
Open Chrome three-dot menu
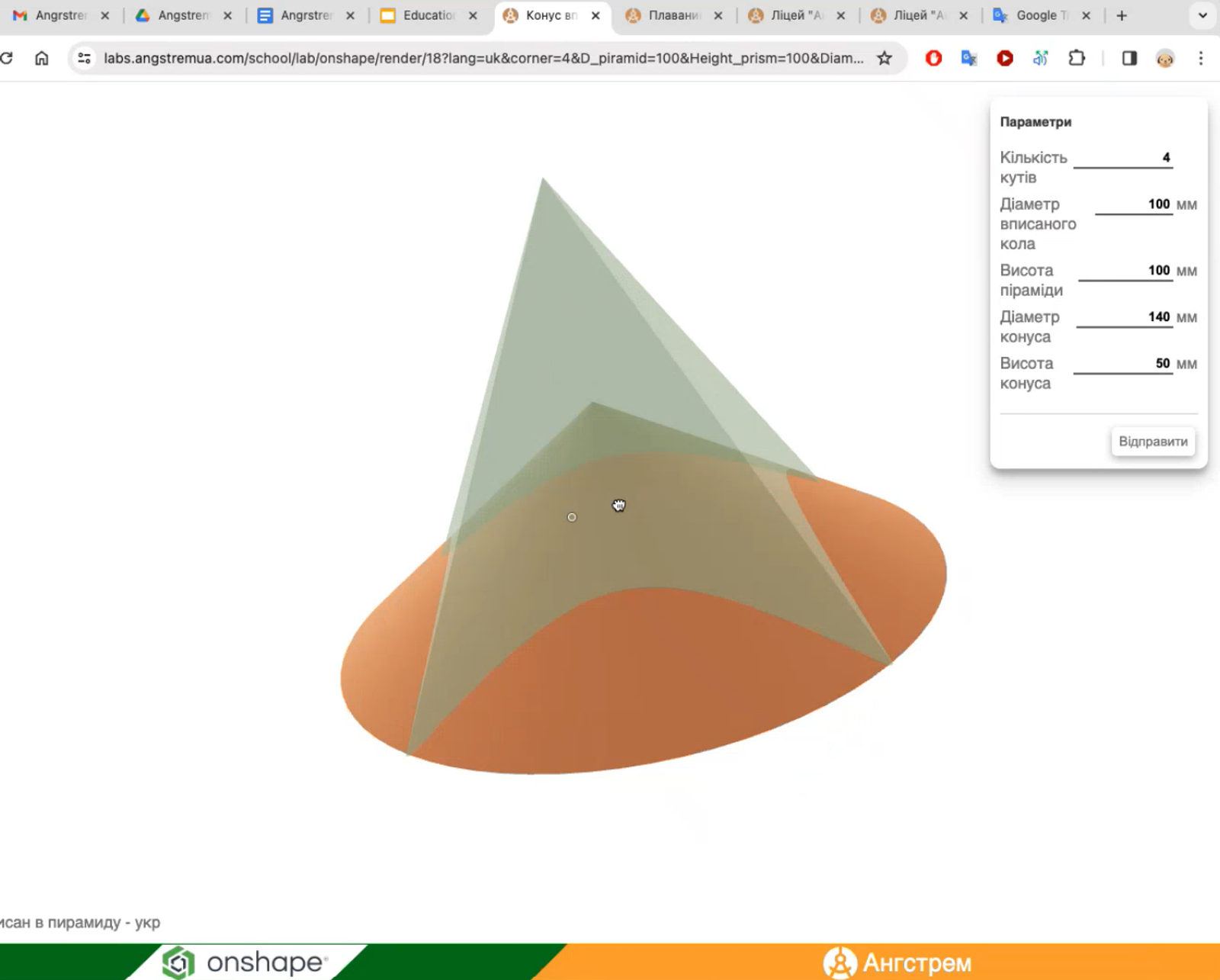click(1201, 58)
